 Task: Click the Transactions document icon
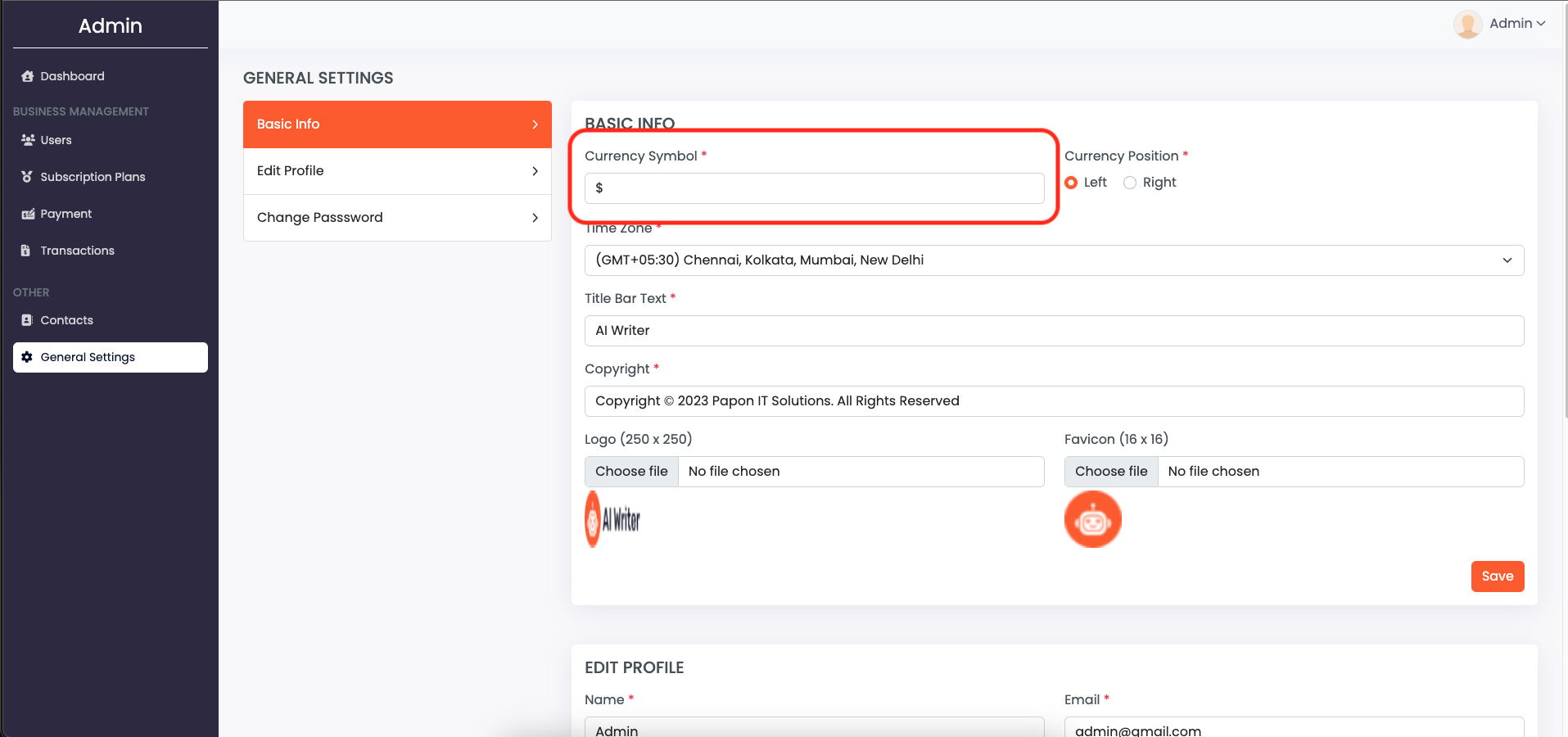coord(26,251)
